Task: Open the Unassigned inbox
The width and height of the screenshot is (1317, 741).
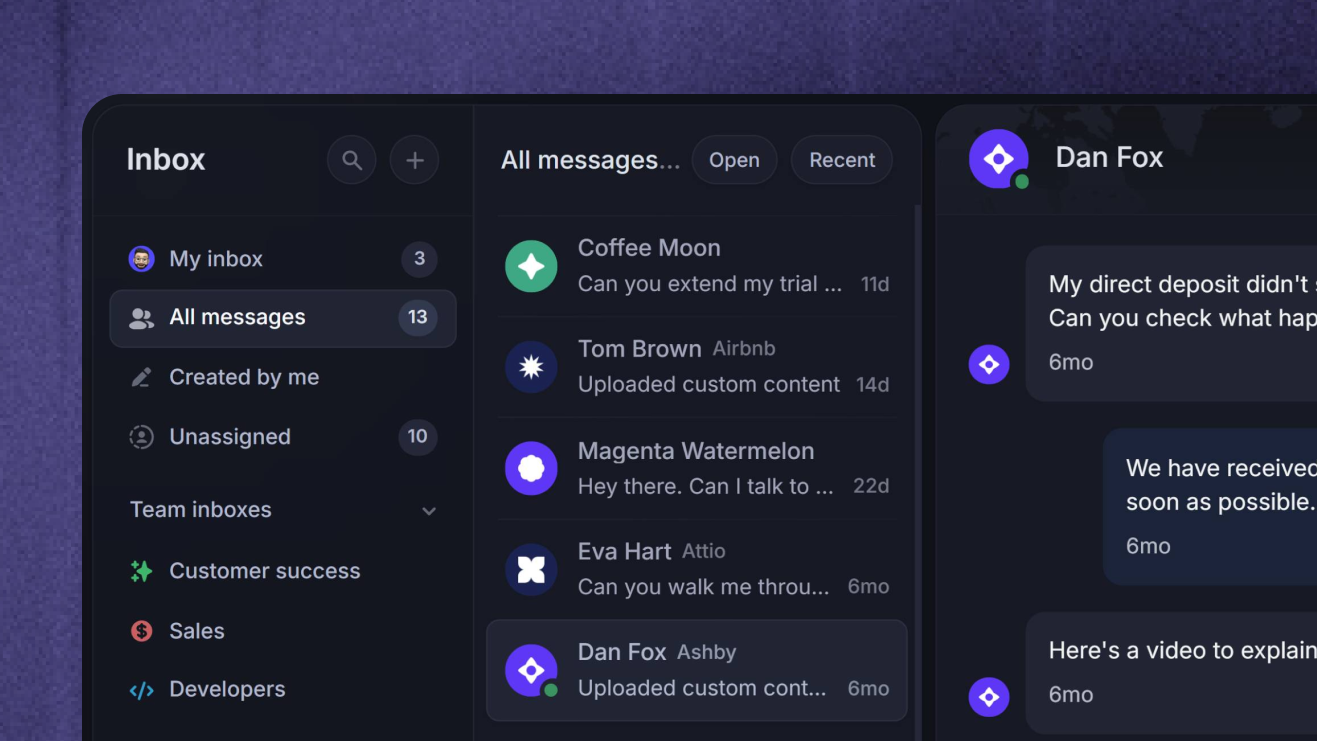Action: pyautogui.click(x=283, y=437)
